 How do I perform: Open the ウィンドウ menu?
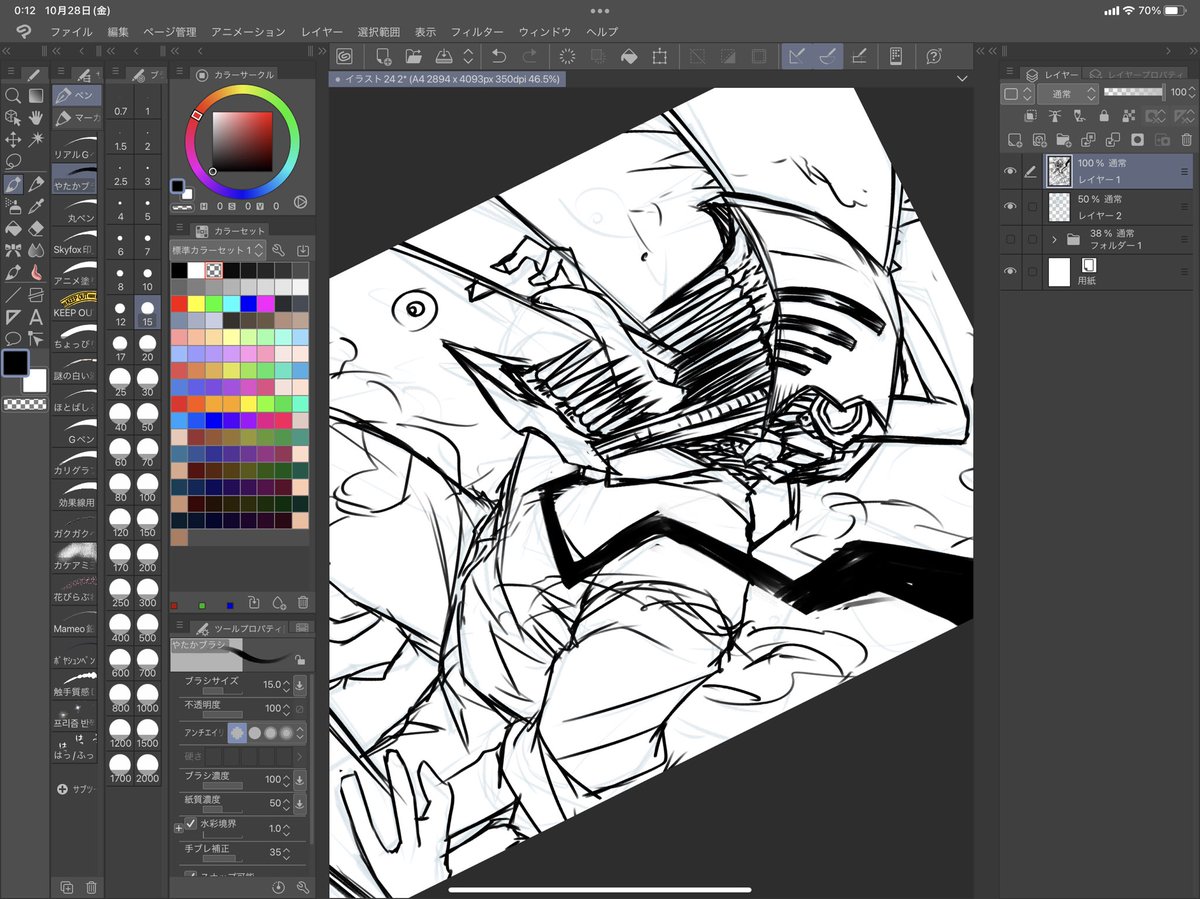point(545,32)
